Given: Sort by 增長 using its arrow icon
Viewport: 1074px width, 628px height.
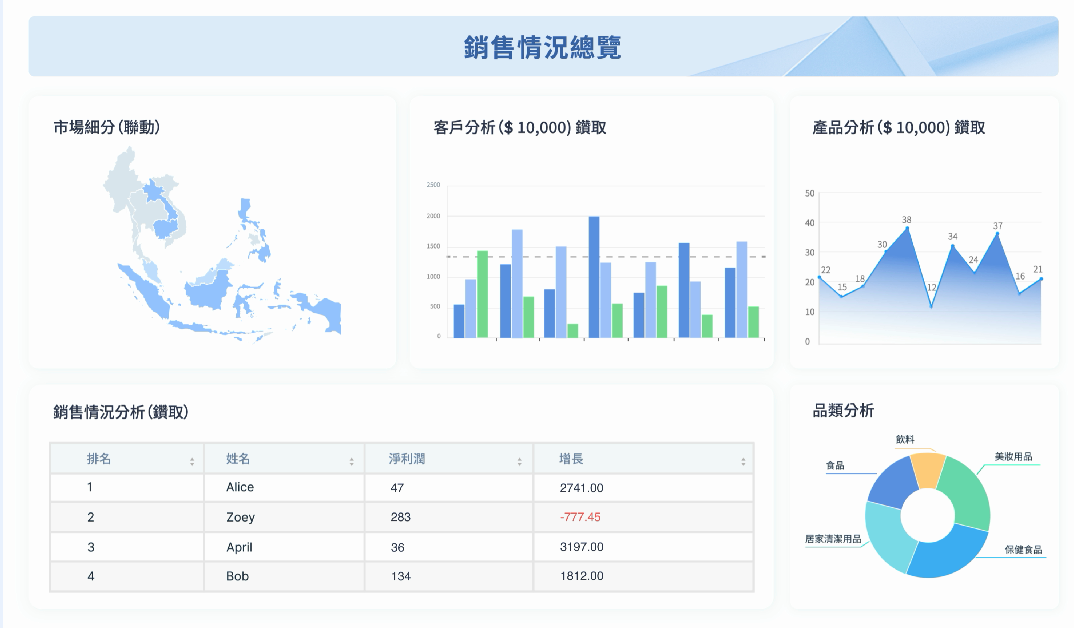Looking at the screenshot, I should click(x=743, y=462).
